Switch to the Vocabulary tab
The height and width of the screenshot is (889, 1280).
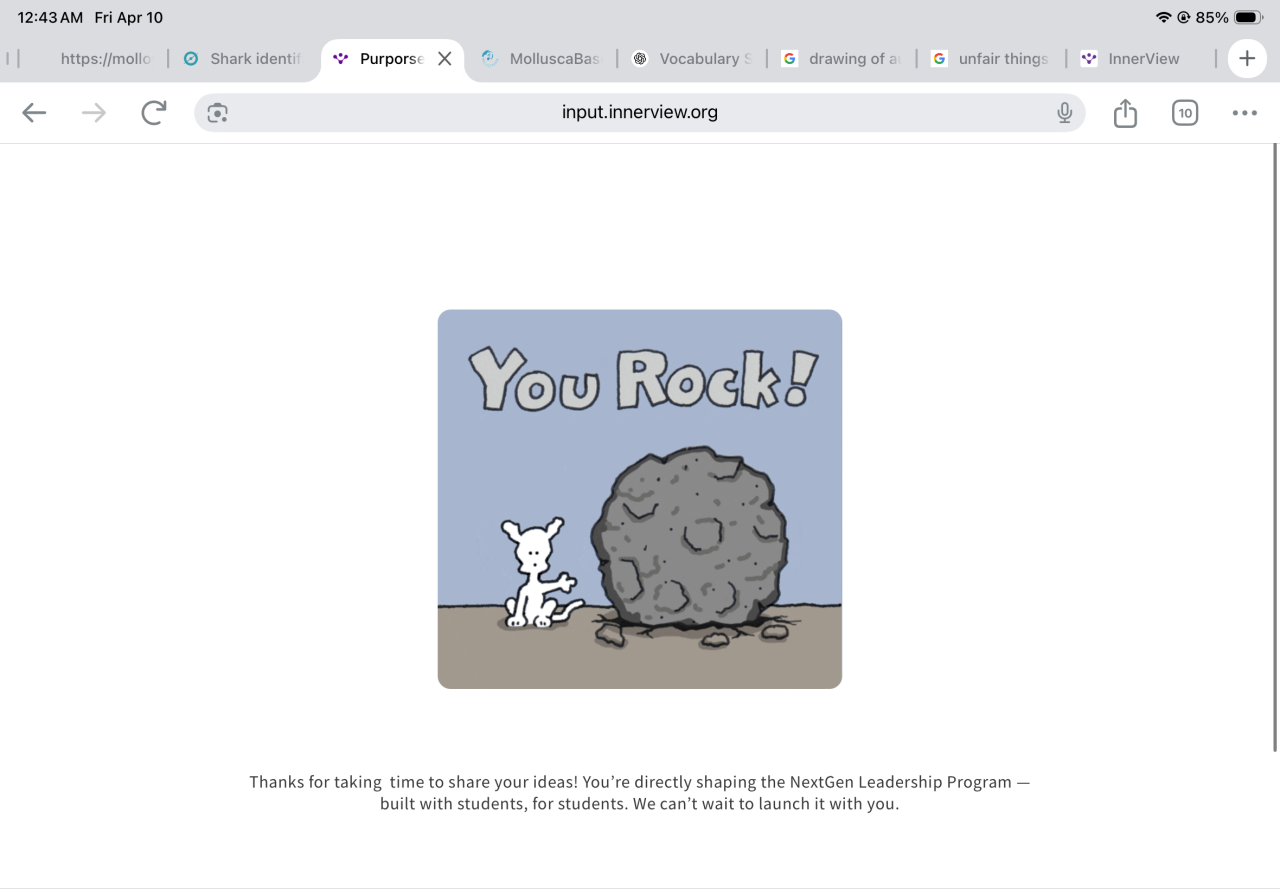click(x=693, y=59)
